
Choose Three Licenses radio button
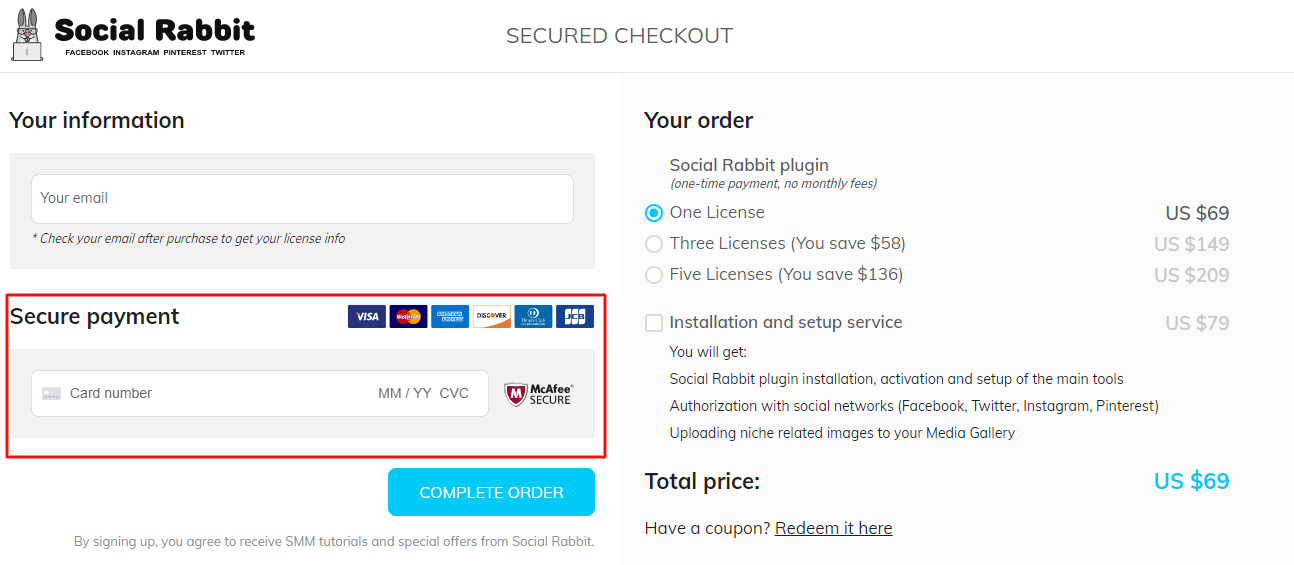tap(654, 244)
